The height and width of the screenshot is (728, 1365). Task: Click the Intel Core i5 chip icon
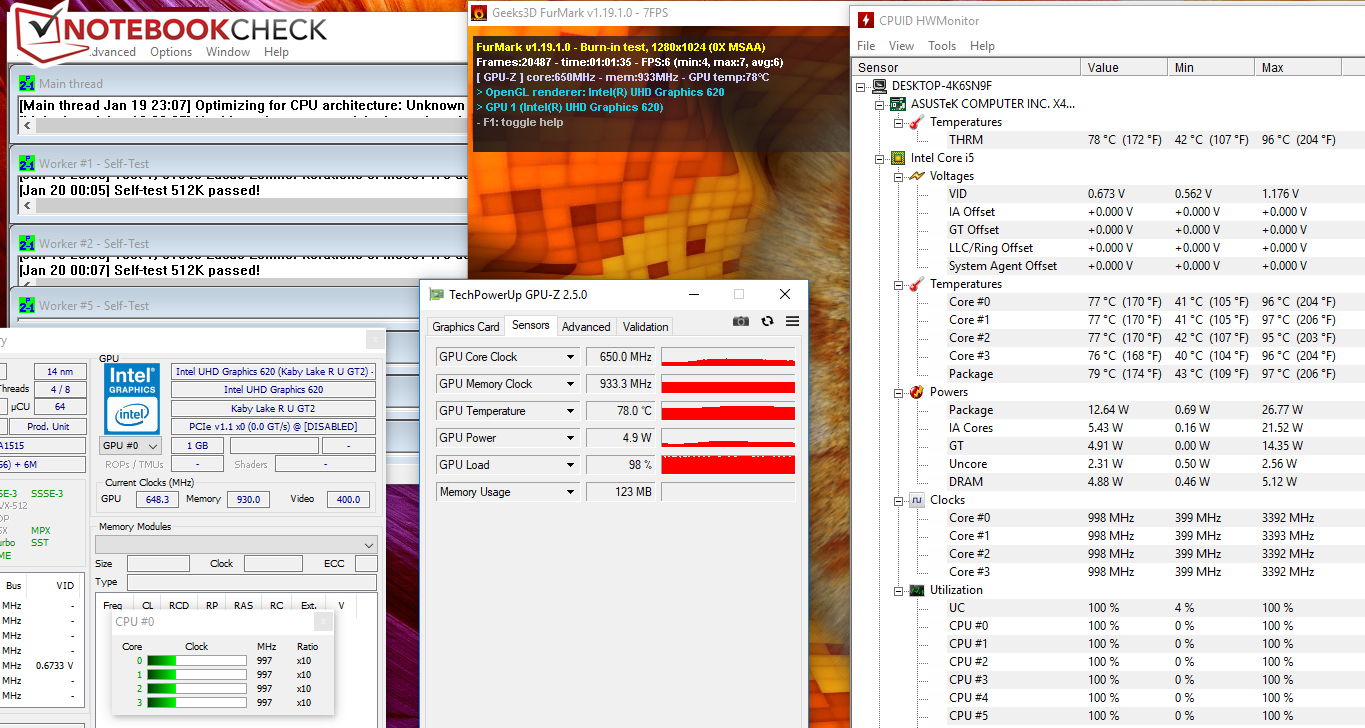(x=899, y=158)
